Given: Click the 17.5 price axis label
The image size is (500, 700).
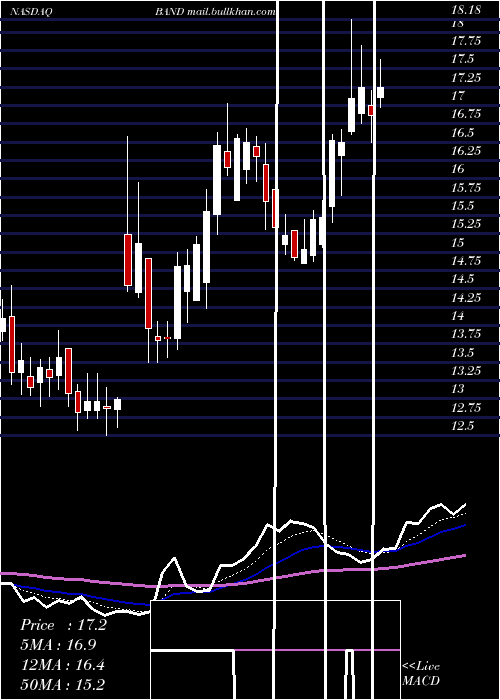Looking at the screenshot, I should (463, 59).
